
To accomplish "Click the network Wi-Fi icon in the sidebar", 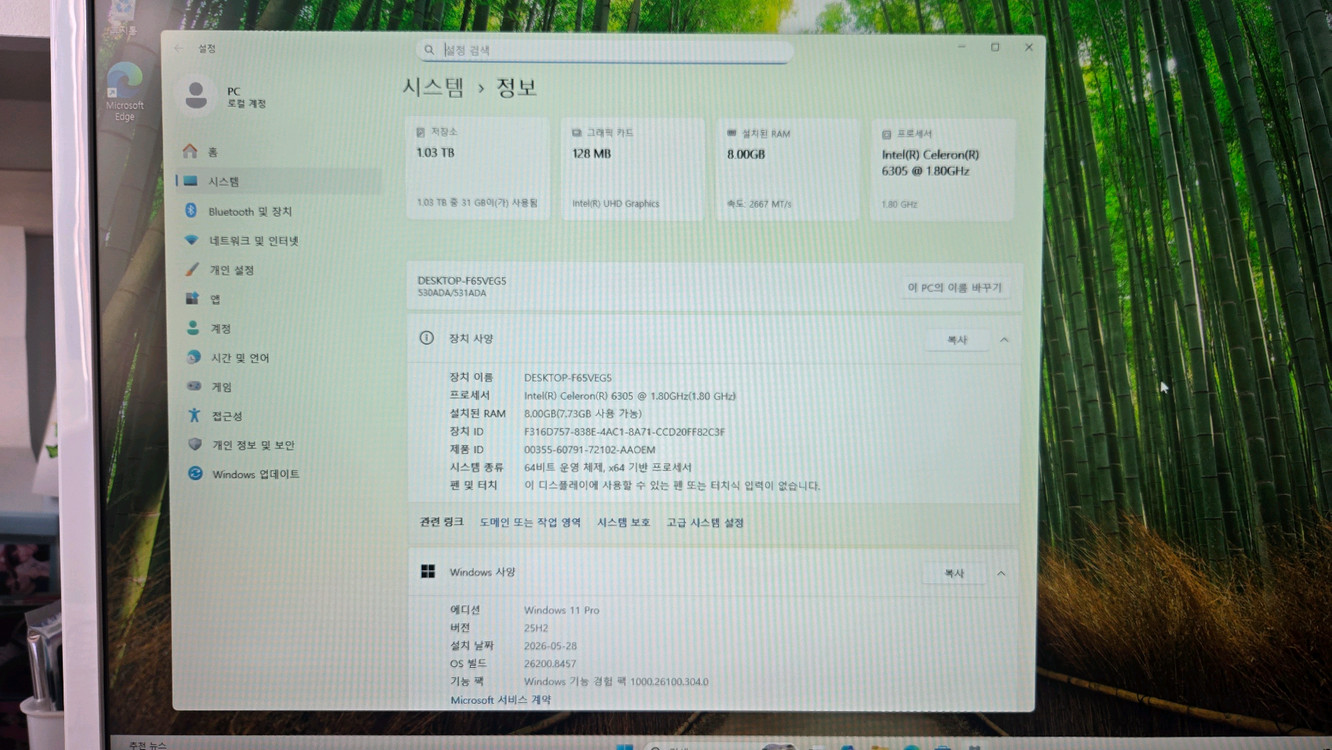I will pos(191,241).
